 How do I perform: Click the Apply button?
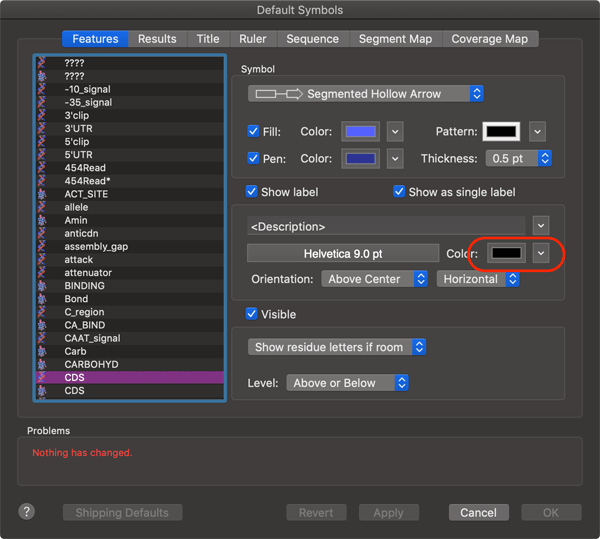click(389, 512)
